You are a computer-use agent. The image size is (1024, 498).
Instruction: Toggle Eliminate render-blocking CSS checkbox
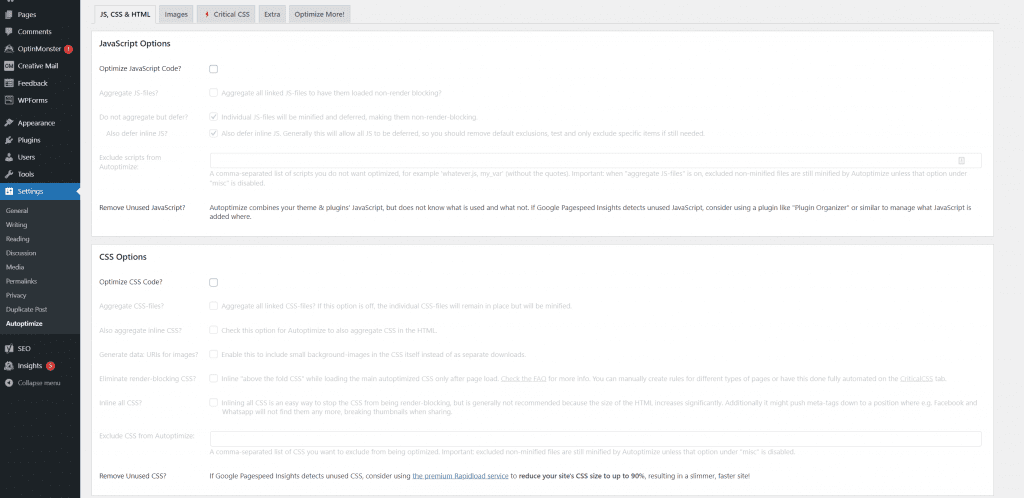[214, 378]
